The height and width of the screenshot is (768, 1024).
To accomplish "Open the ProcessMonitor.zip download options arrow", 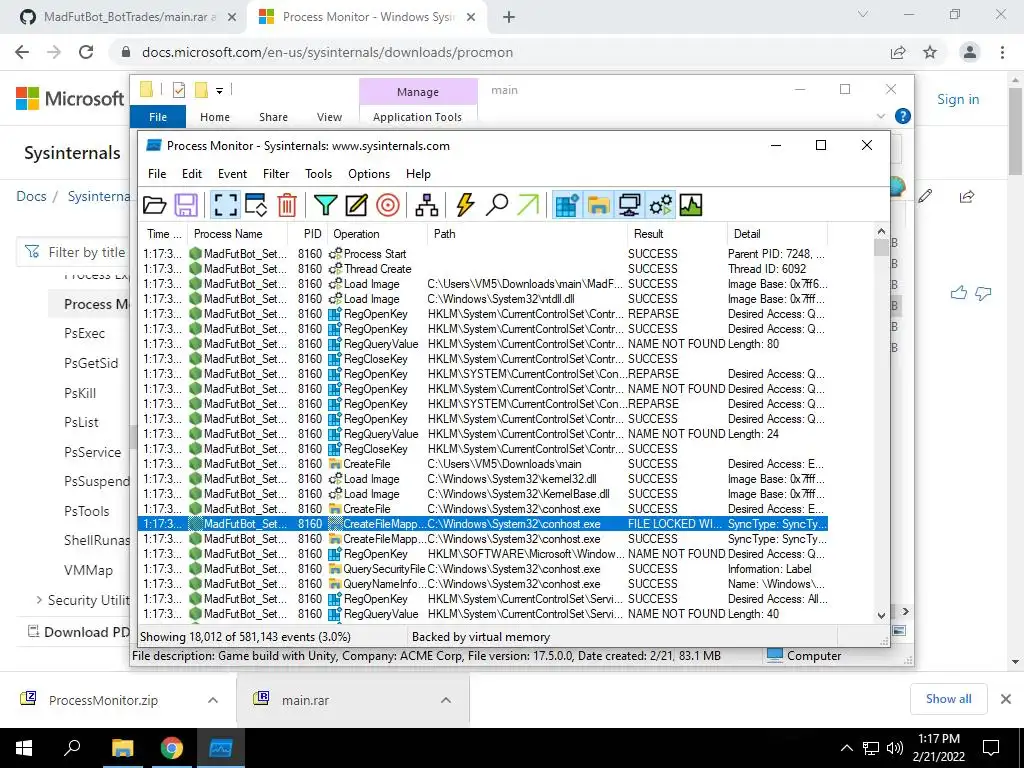I will [x=213, y=700].
